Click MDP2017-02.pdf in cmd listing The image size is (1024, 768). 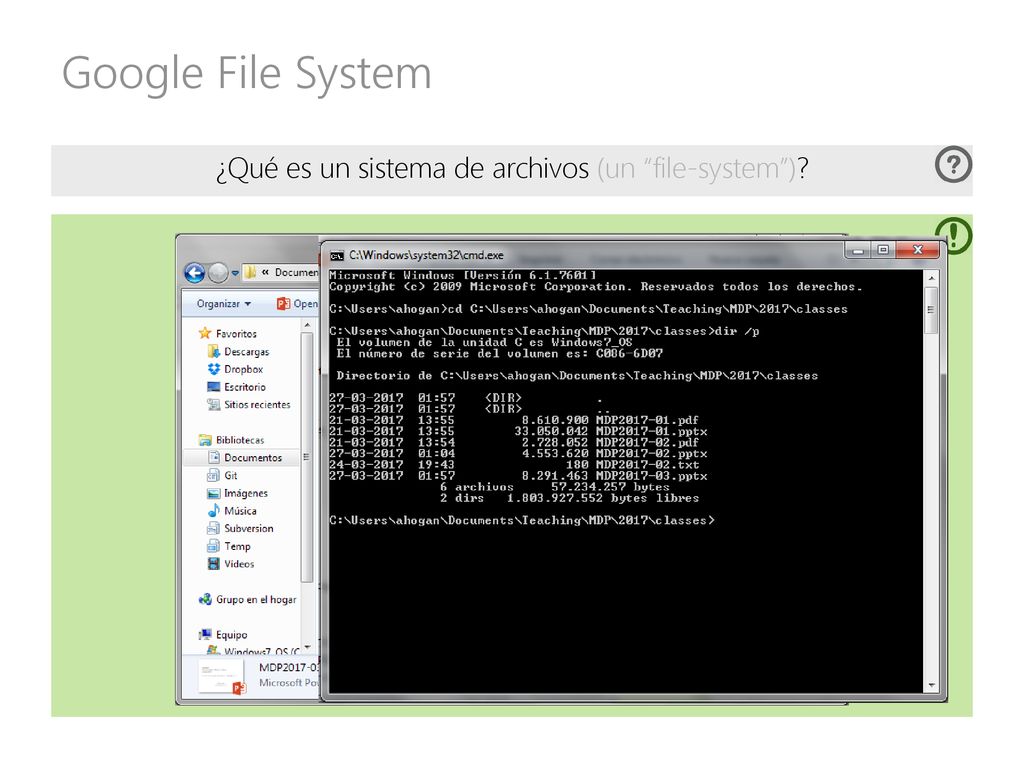pyautogui.click(x=647, y=442)
